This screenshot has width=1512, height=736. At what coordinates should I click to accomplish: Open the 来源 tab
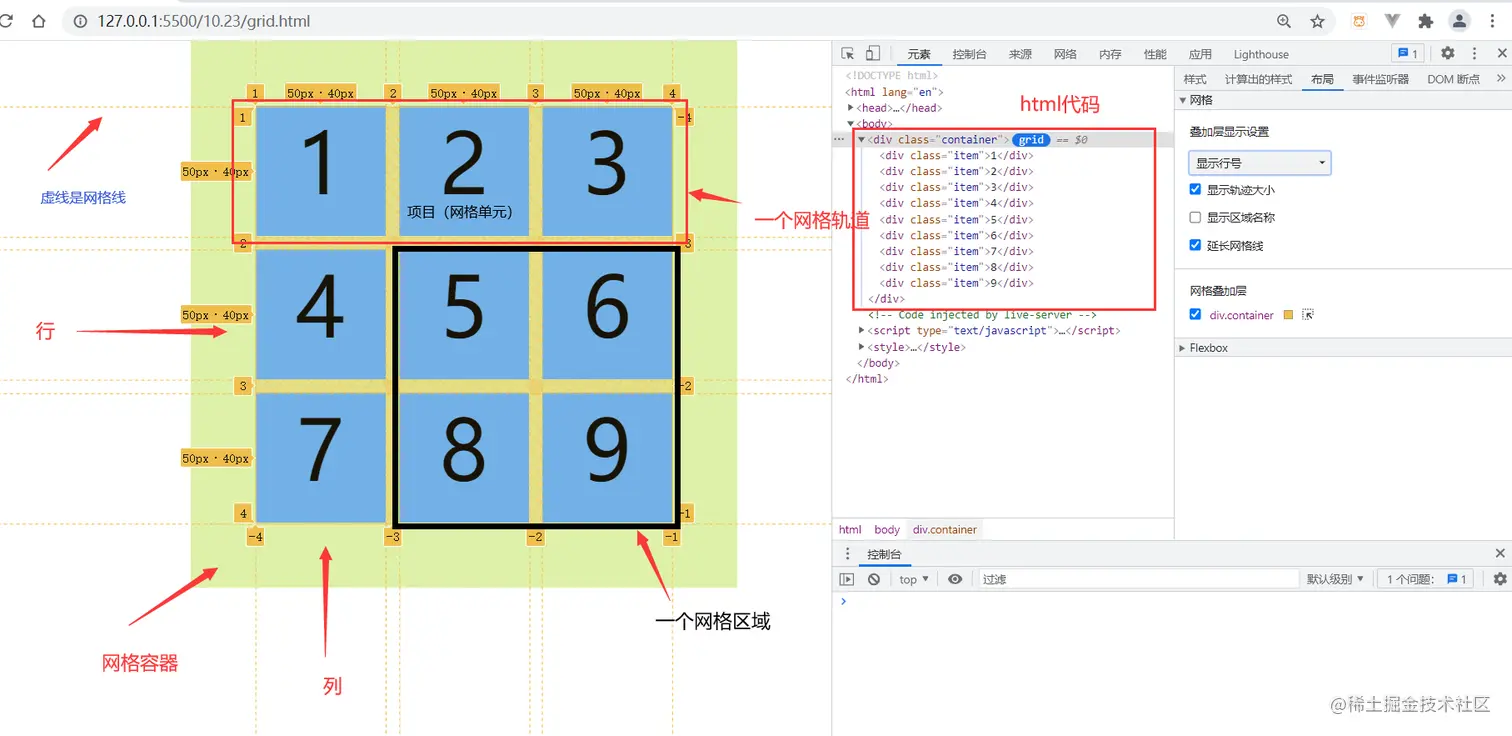(x=1020, y=54)
